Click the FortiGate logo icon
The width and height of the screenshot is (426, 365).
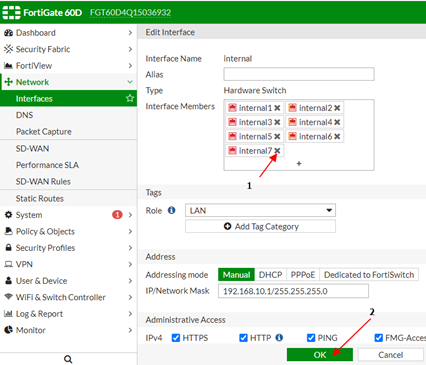(x=11, y=12)
